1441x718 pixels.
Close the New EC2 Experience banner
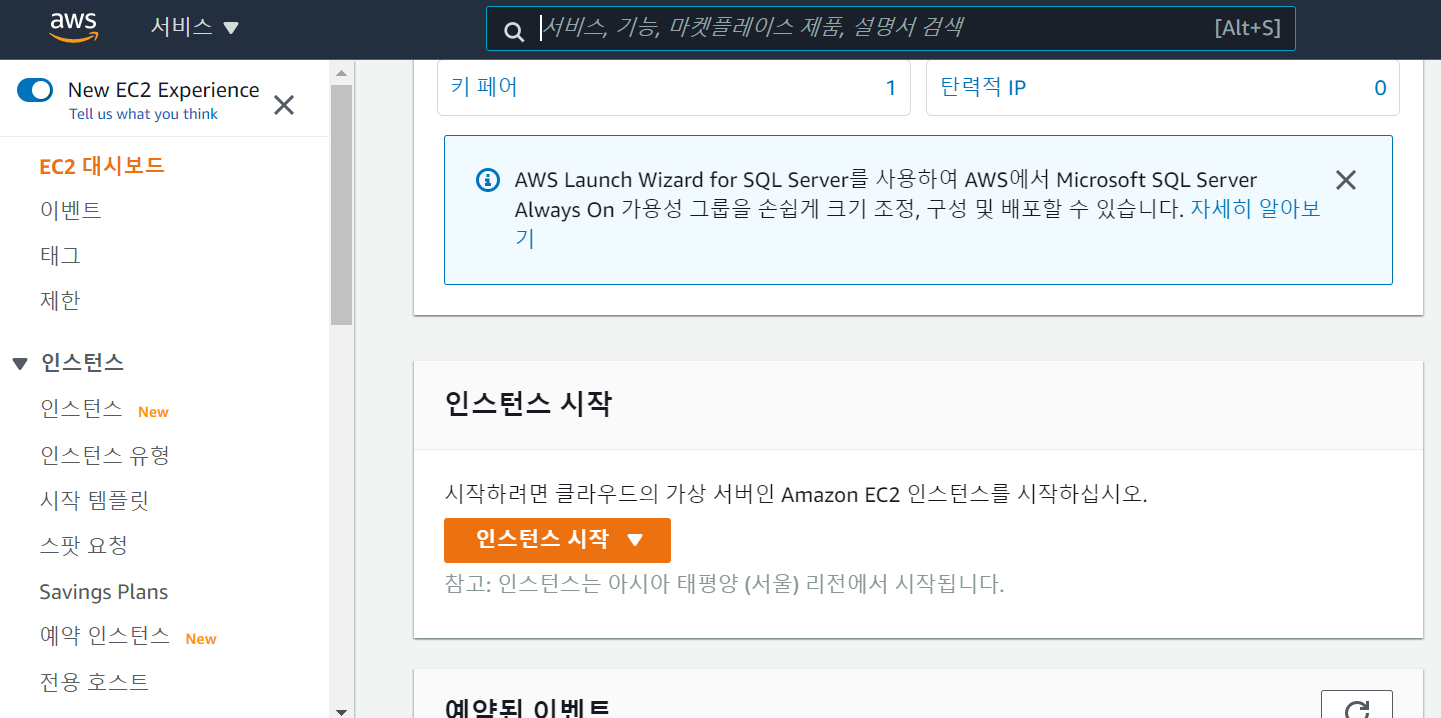tap(284, 105)
